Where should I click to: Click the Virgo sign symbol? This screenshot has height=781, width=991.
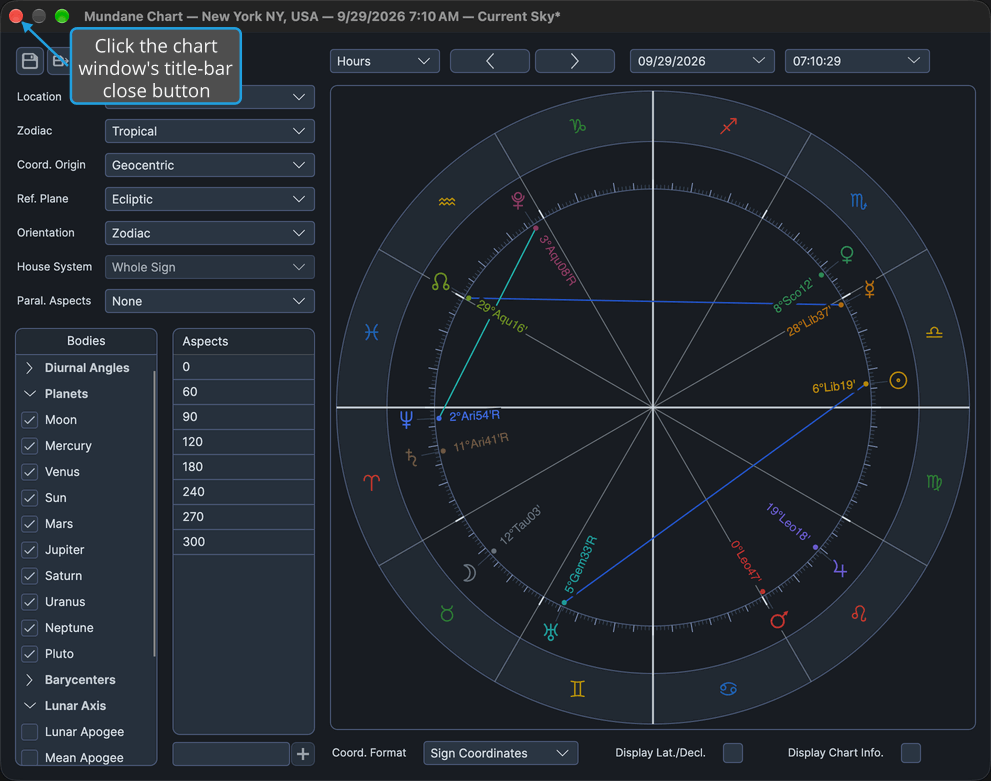coord(934,483)
